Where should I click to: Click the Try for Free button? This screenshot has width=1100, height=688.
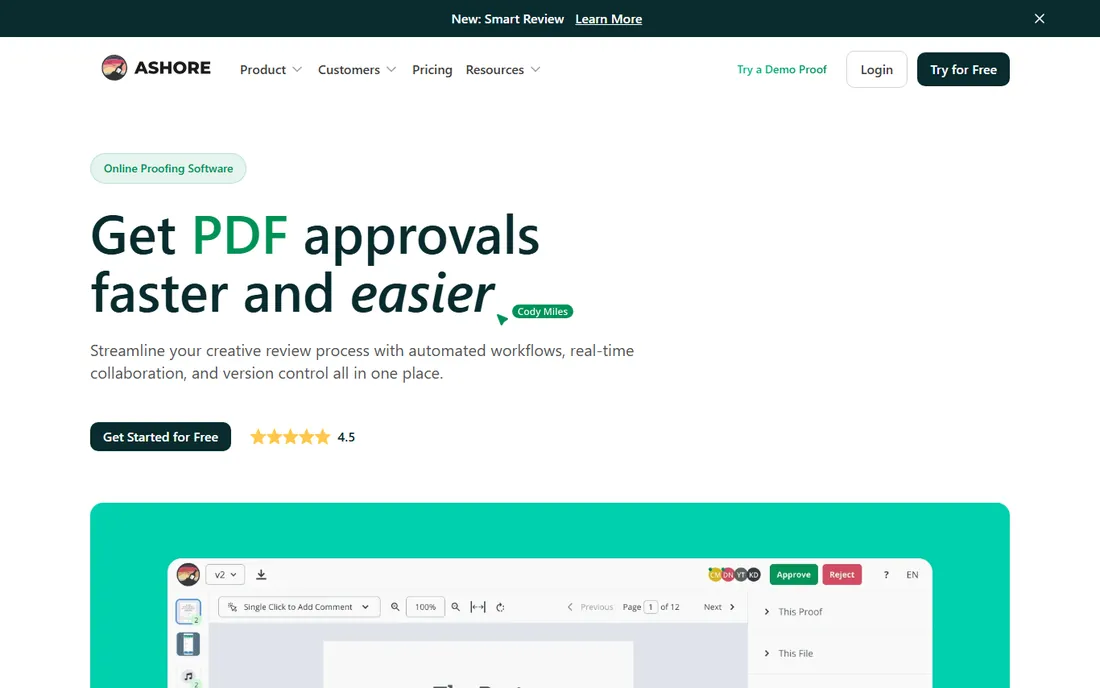[x=963, y=69]
